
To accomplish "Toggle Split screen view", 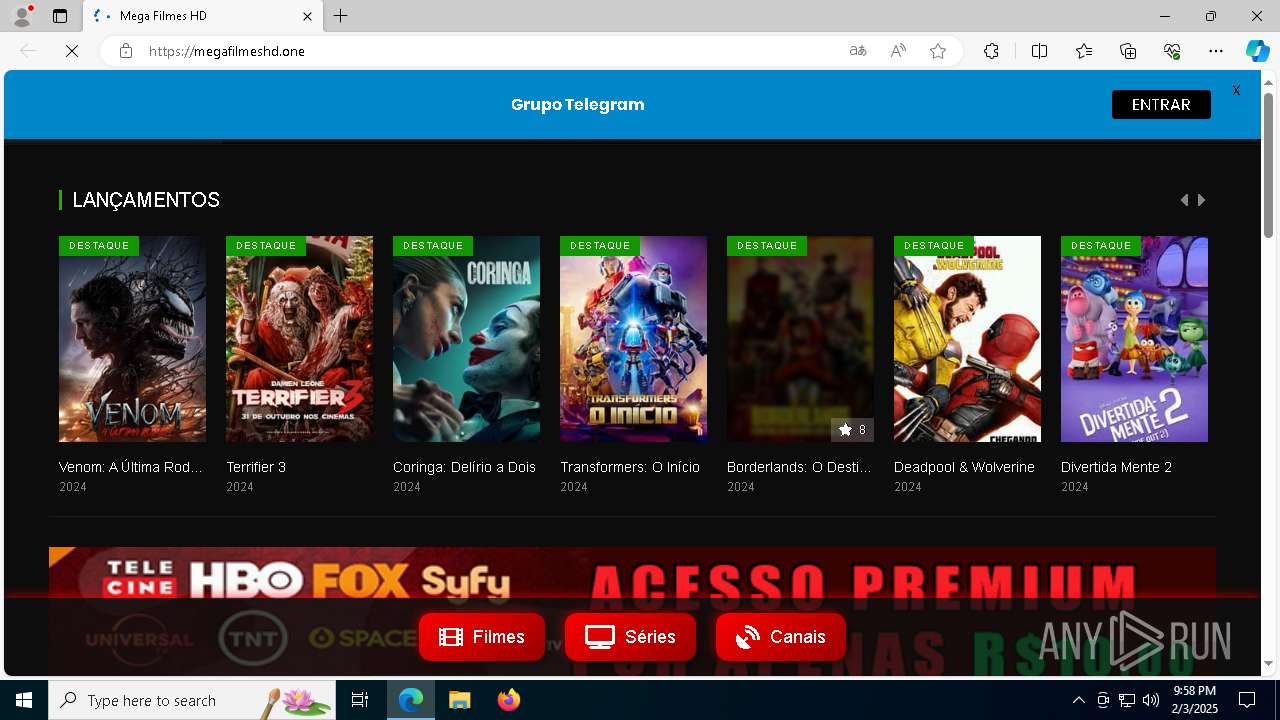I will tap(1039, 51).
